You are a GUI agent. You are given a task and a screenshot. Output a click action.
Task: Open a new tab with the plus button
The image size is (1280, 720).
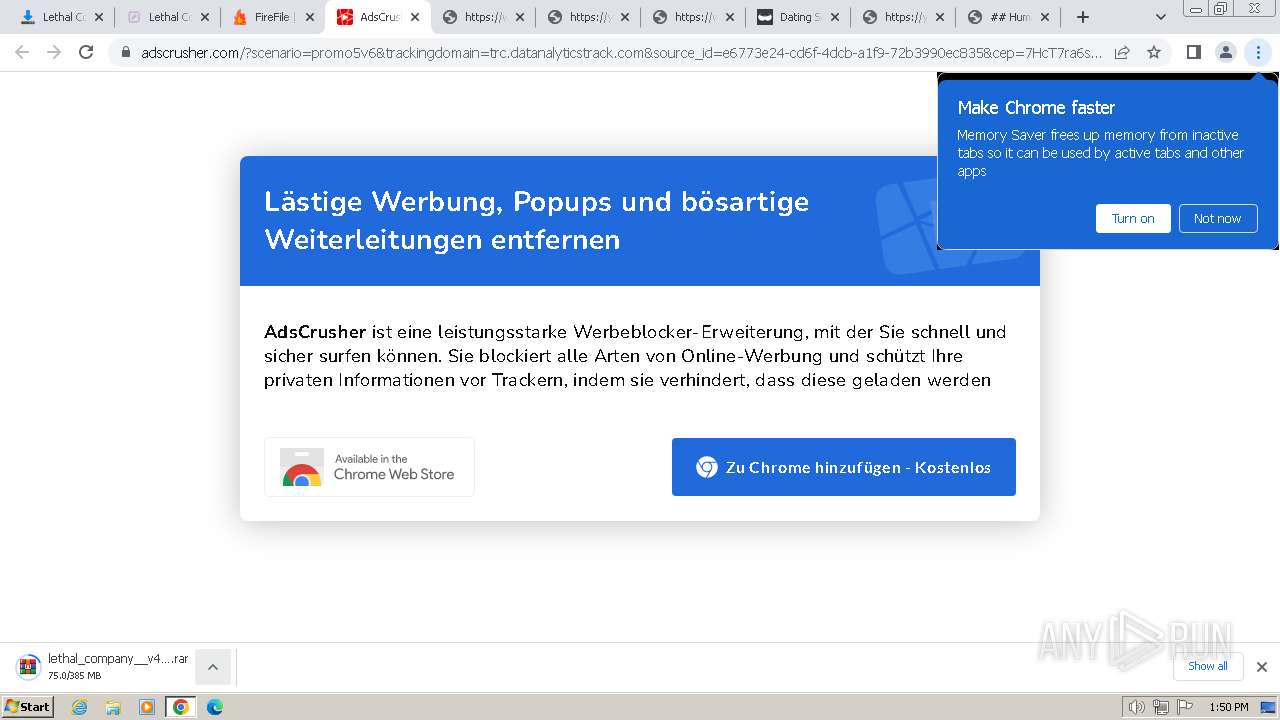pyautogui.click(x=1083, y=17)
